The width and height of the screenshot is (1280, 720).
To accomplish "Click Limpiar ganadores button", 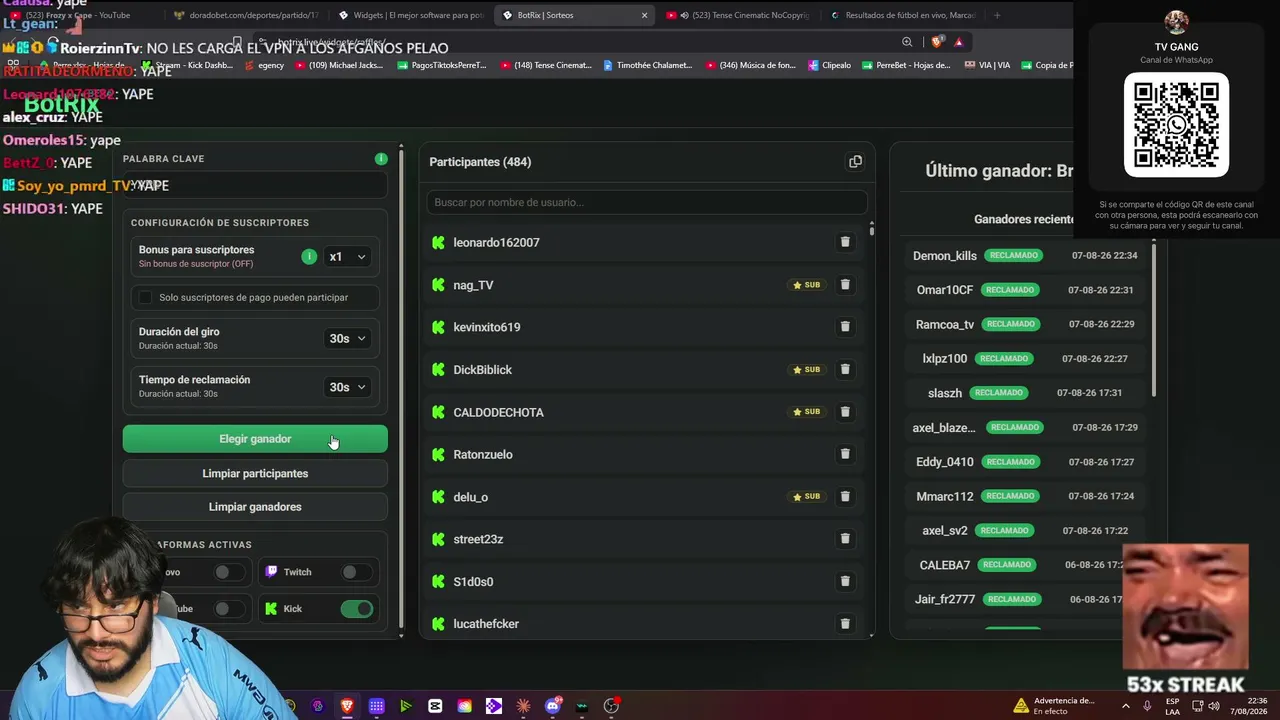I will click(x=255, y=507).
